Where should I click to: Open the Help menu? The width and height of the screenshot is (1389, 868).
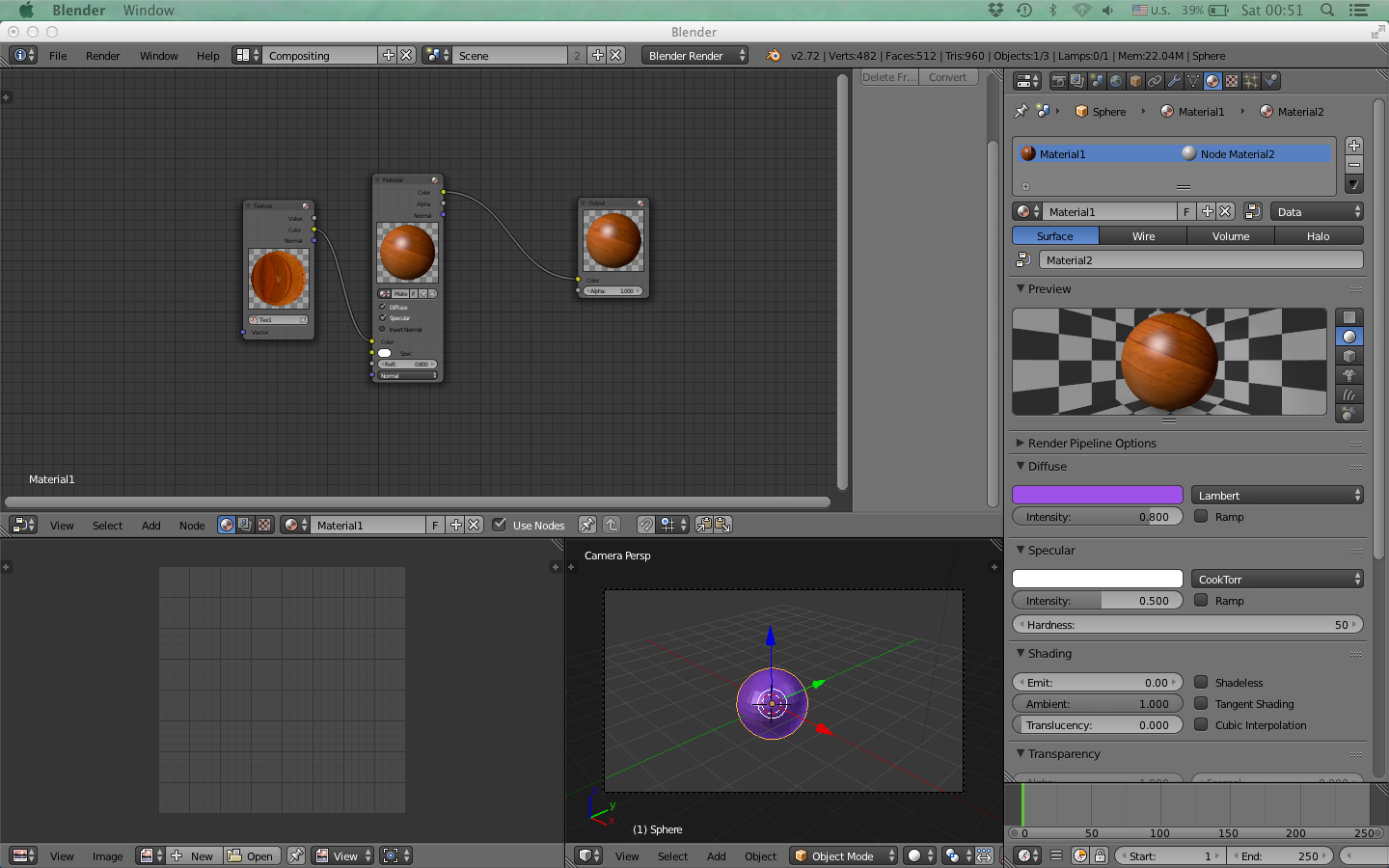208,55
